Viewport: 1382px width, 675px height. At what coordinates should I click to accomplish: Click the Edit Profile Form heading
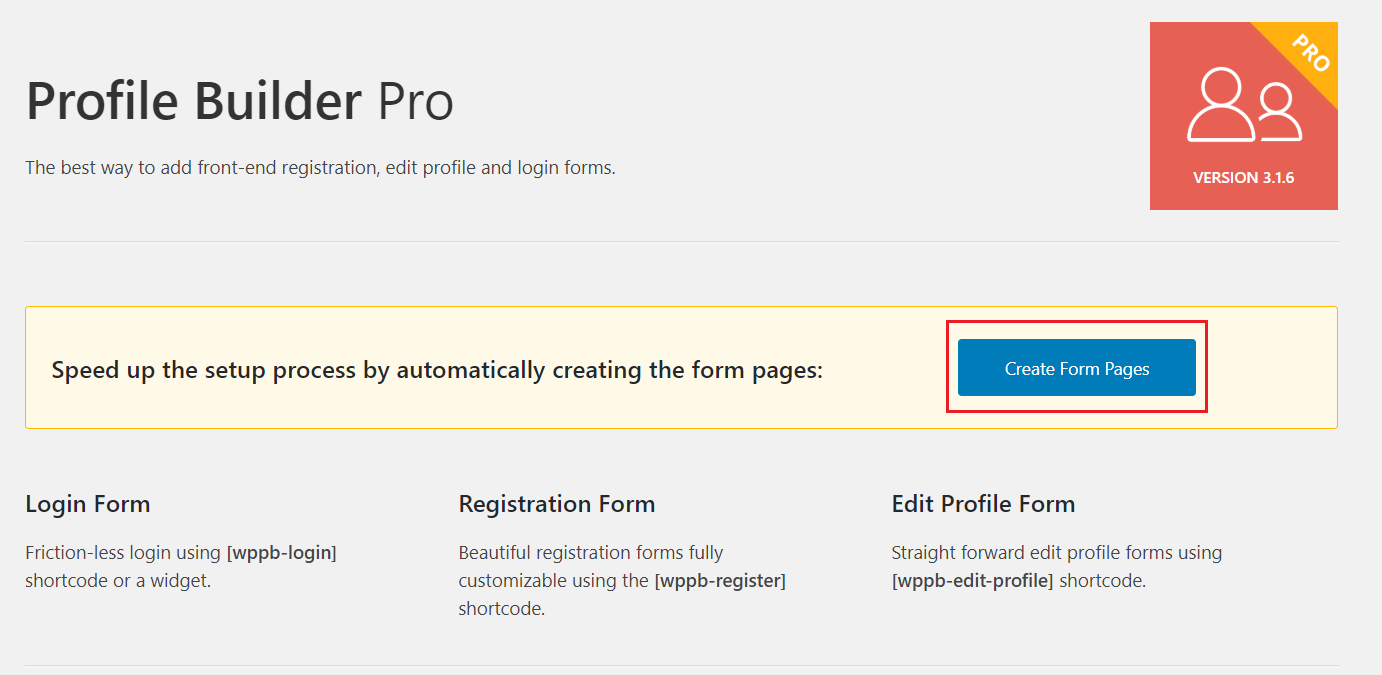(983, 504)
